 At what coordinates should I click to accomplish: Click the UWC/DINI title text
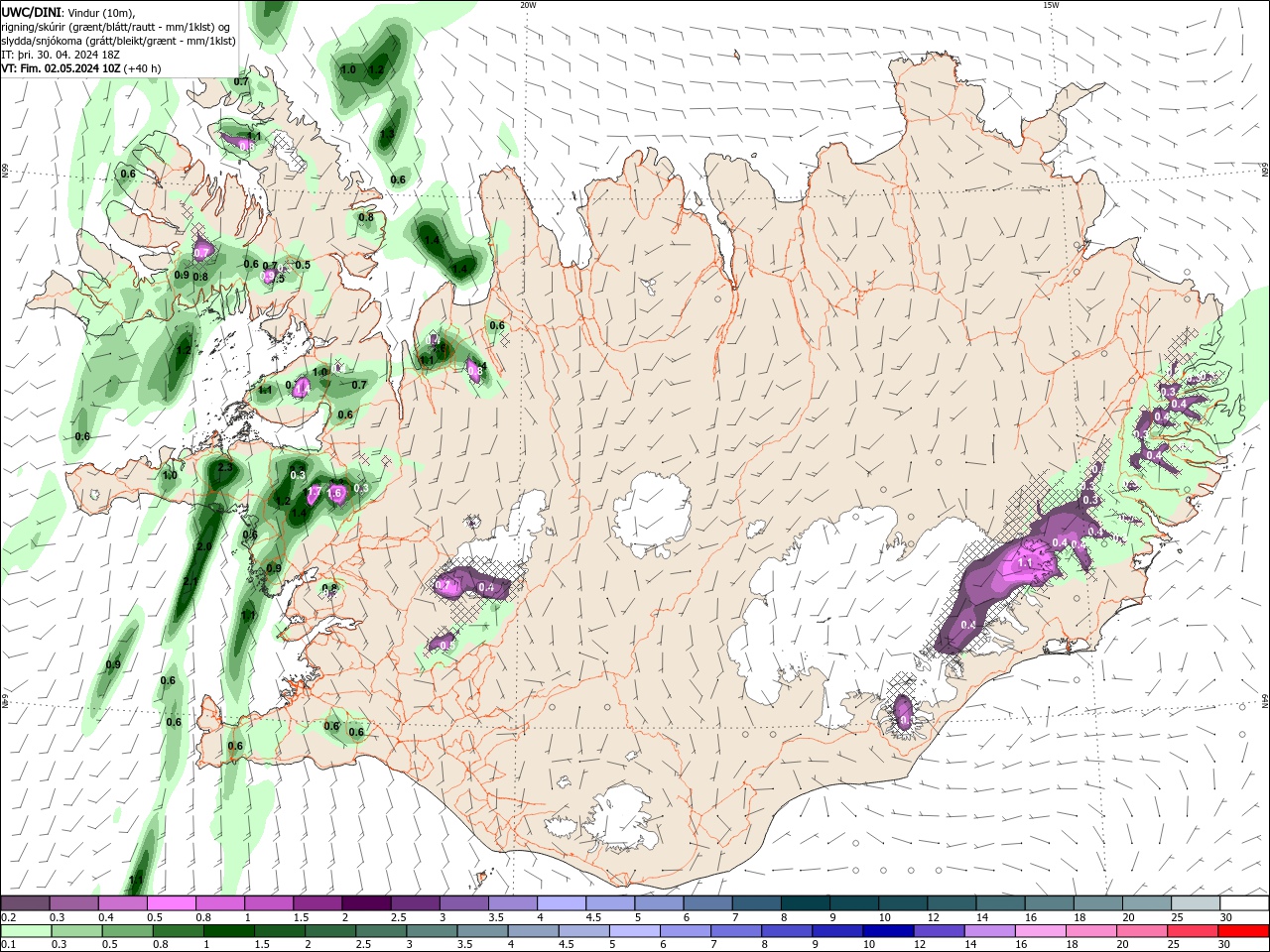[x=31, y=12]
